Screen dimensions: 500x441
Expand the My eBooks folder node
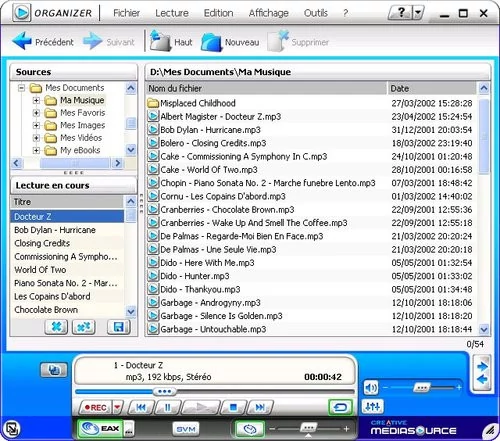click(36, 150)
